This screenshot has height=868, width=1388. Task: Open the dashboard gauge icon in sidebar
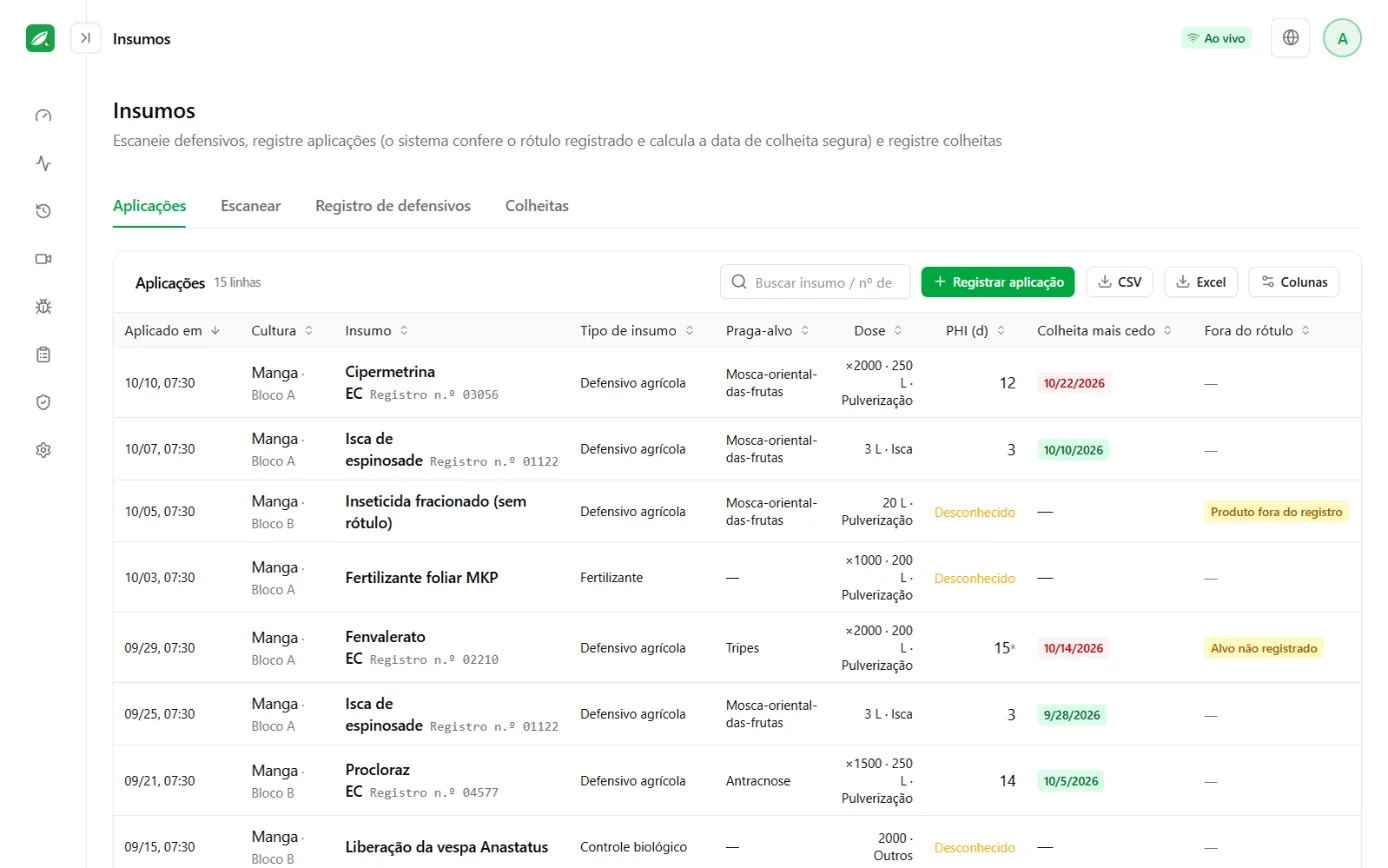click(43, 115)
